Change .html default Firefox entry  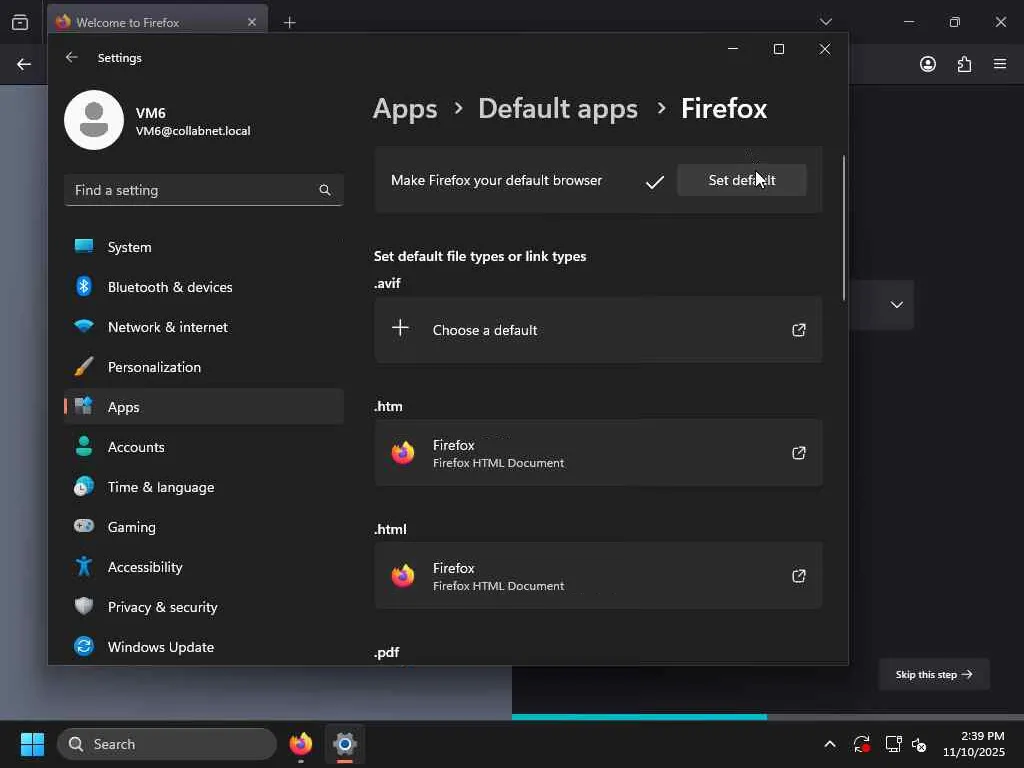598,576
